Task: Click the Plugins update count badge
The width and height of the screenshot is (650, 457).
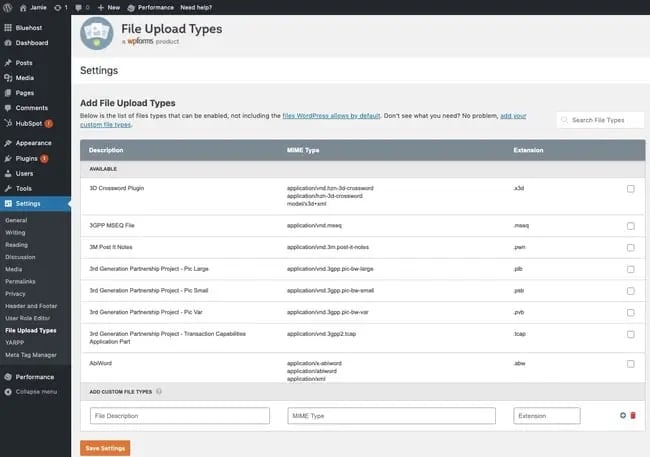Action: point(44,158)
